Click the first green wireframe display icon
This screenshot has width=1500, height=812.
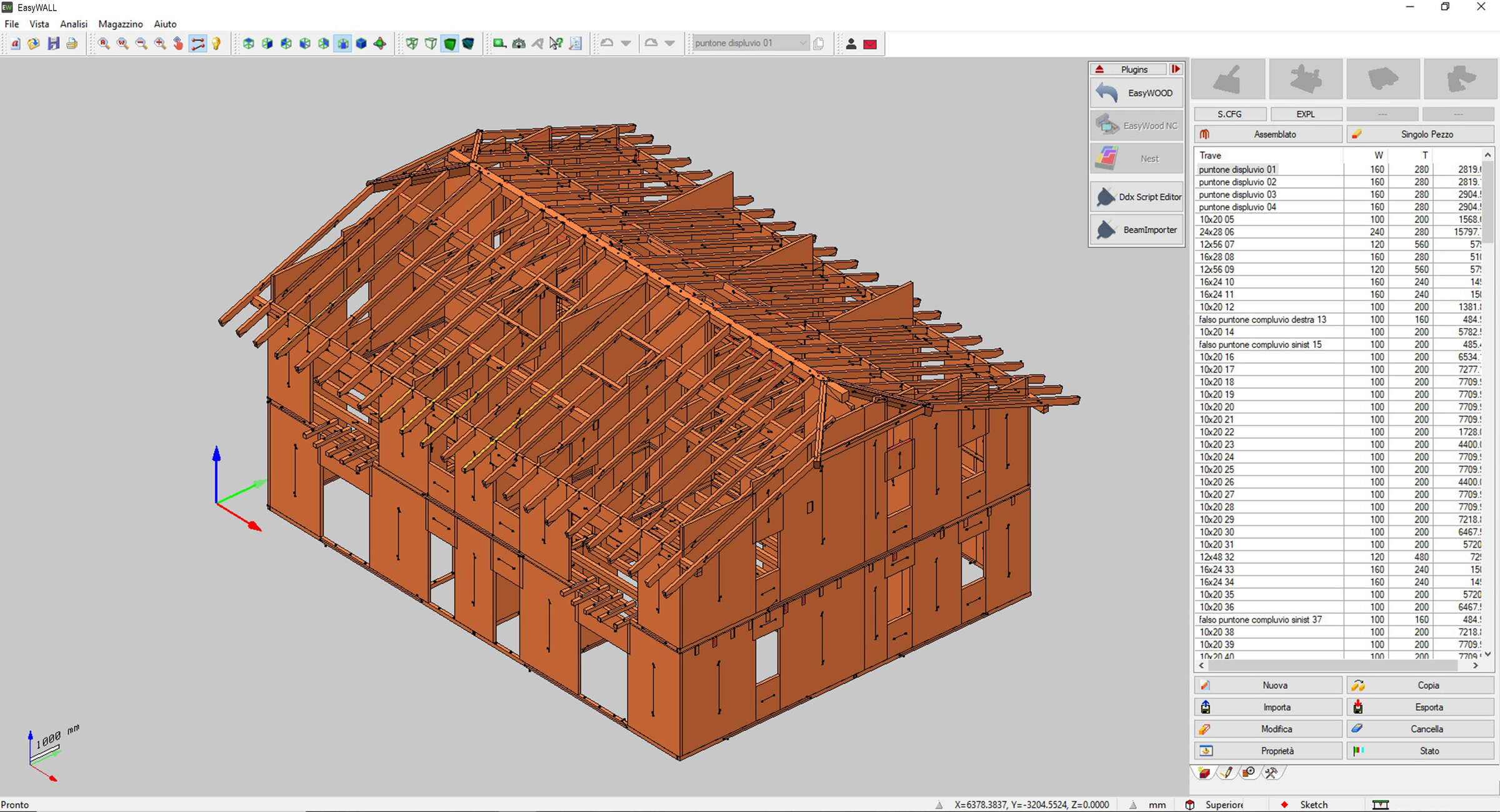pos(412,44)
